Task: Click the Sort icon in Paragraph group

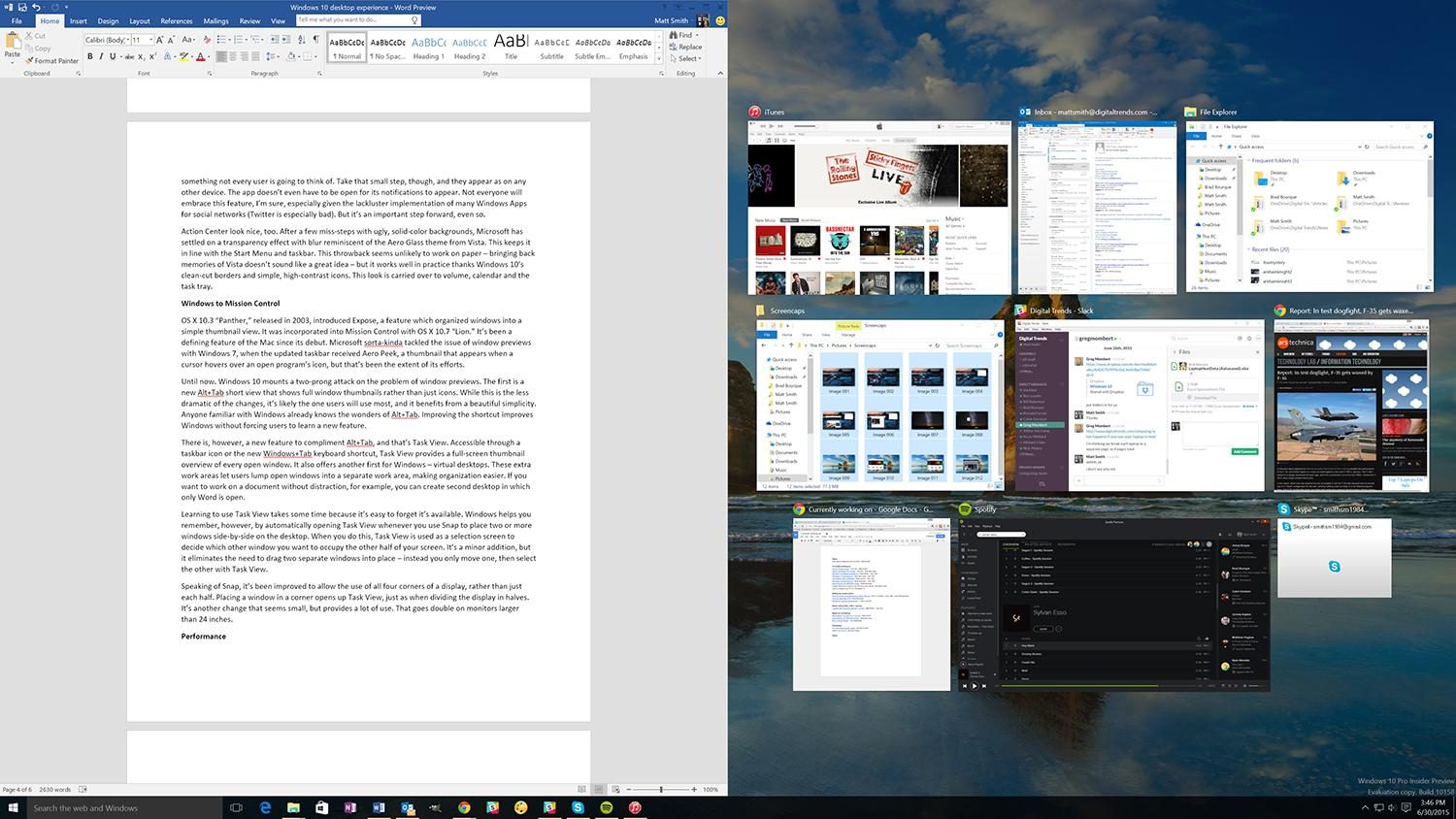Action: (x=301, y=39)
